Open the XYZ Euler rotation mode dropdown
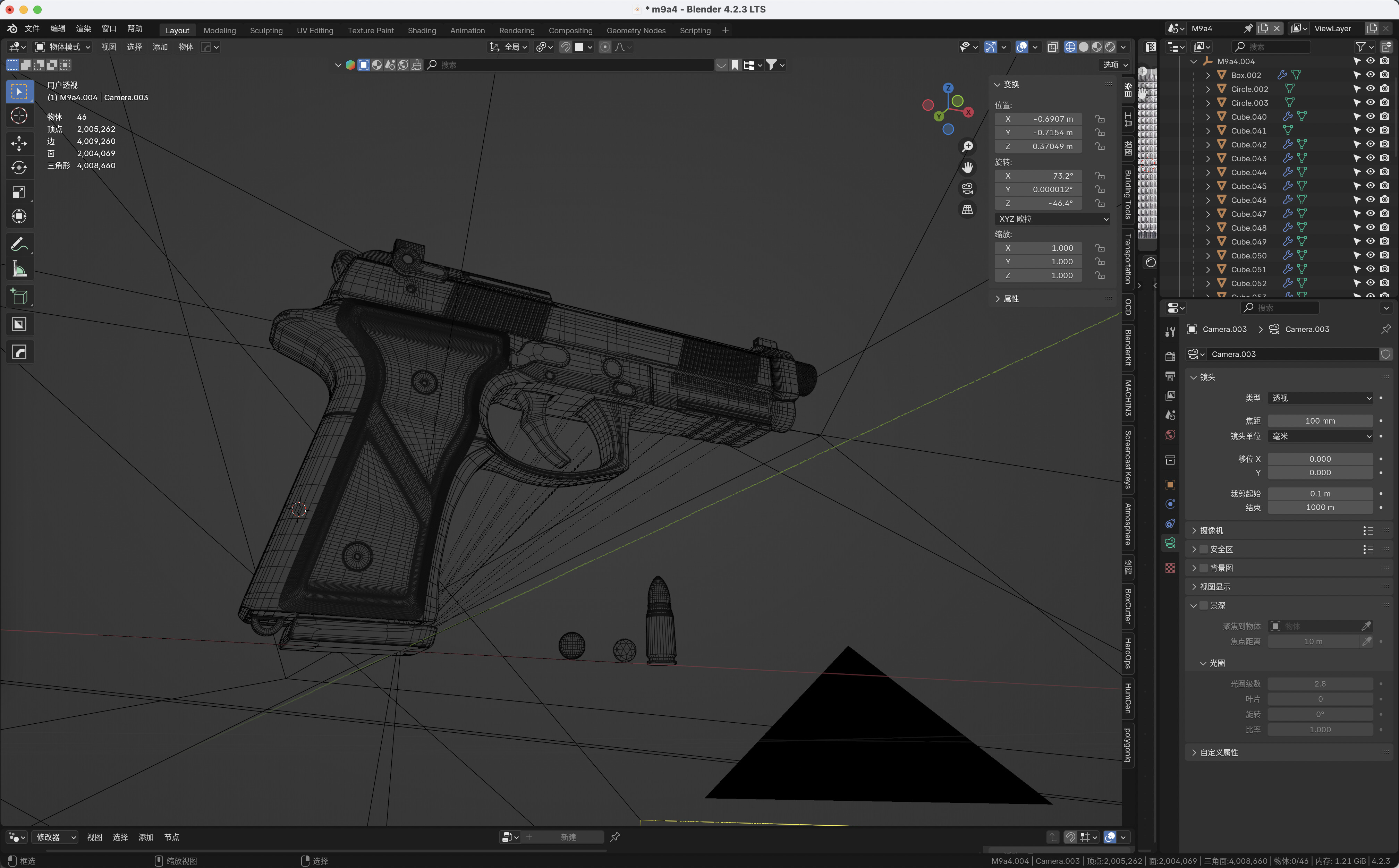1399x868 pixels. [1053, 219]
